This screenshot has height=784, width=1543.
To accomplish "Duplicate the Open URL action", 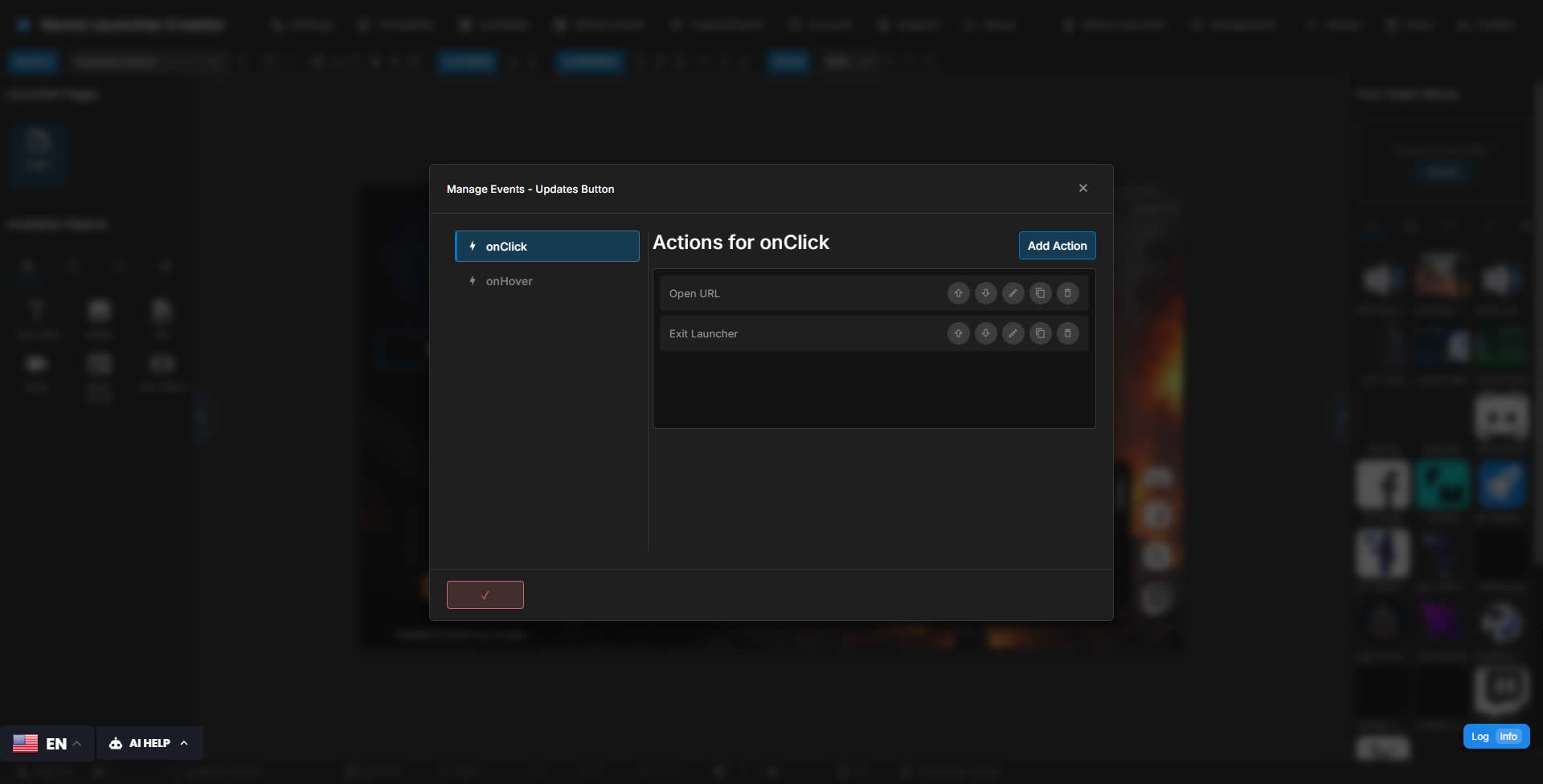I will point(1040,293).
